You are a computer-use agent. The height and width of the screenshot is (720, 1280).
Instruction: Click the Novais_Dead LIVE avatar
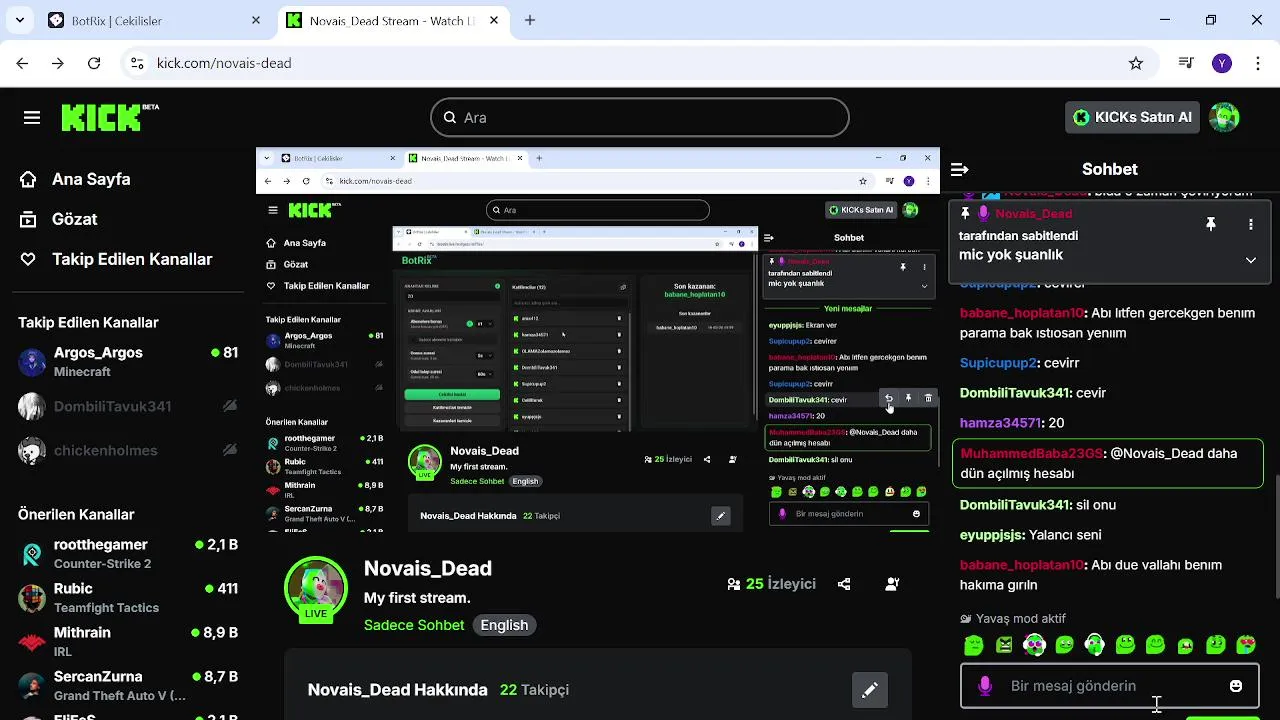click(316, 588)
